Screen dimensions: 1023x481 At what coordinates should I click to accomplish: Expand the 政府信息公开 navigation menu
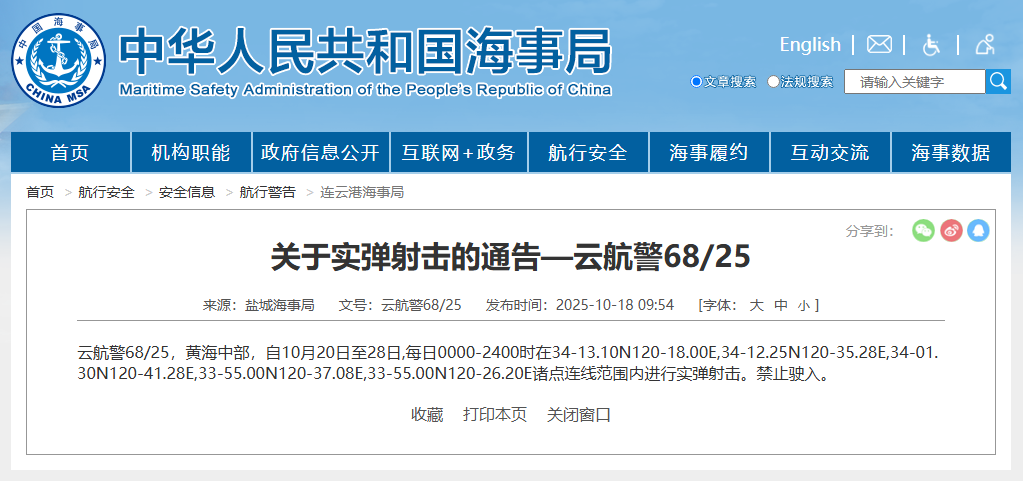(x=320, y=153)
